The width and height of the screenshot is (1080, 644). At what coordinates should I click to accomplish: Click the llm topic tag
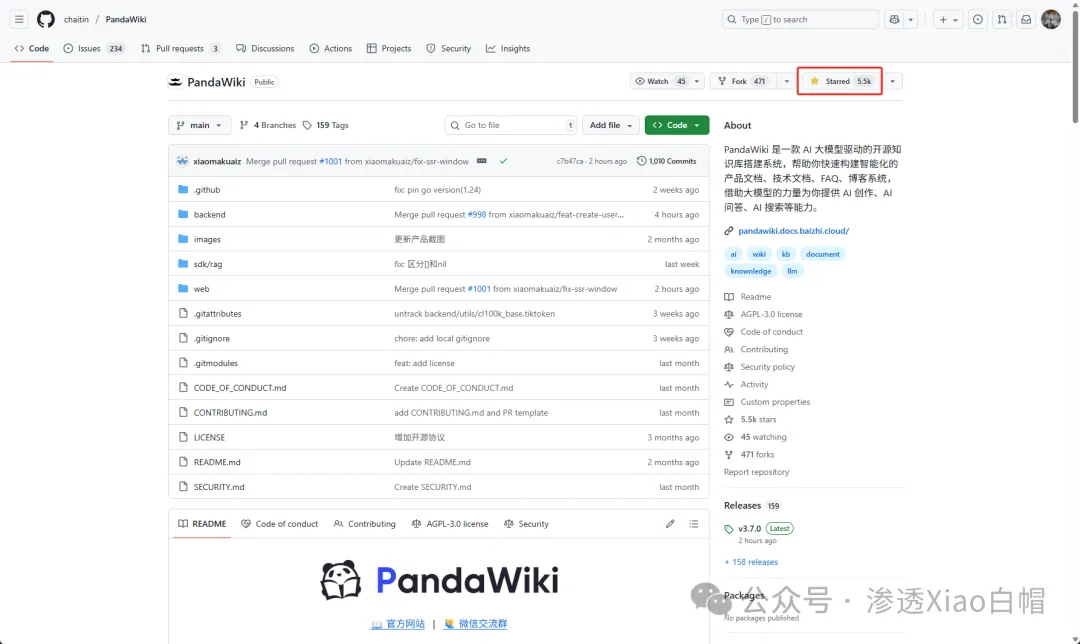pos(792,271)
